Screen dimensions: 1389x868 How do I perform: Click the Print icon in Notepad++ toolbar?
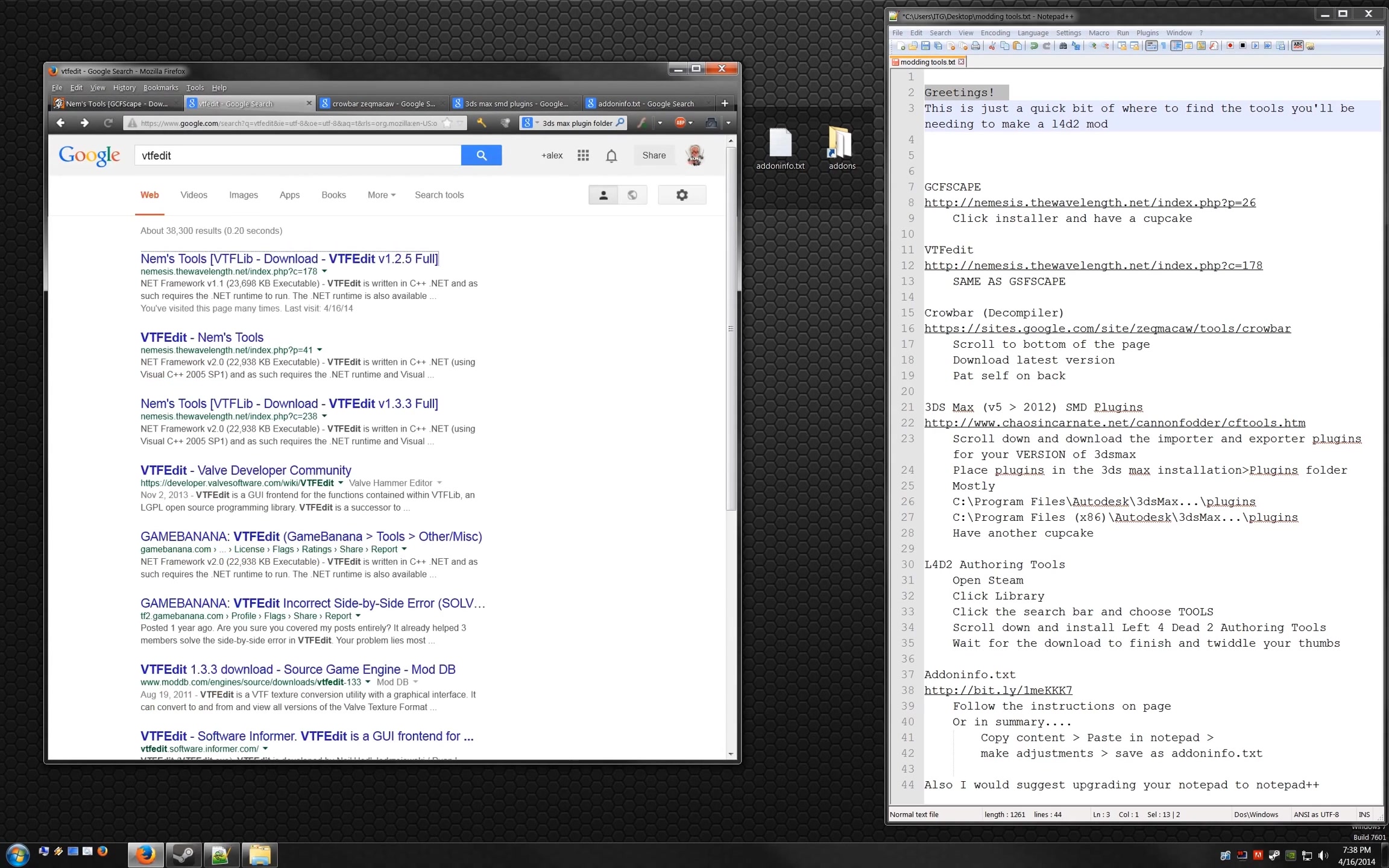click(x=975, y=46)
